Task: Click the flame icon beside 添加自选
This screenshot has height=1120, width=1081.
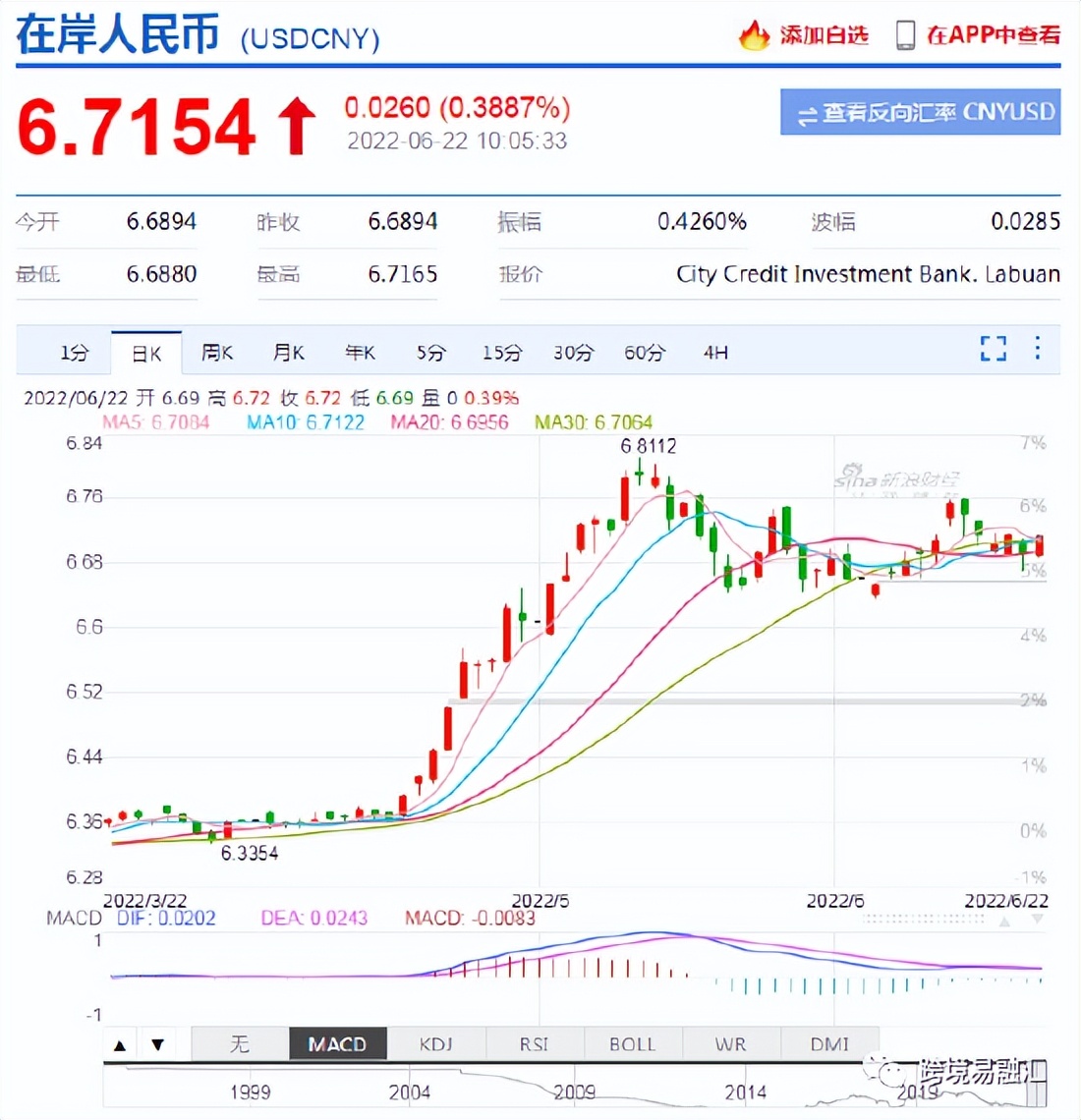Action: coord(753,35)
